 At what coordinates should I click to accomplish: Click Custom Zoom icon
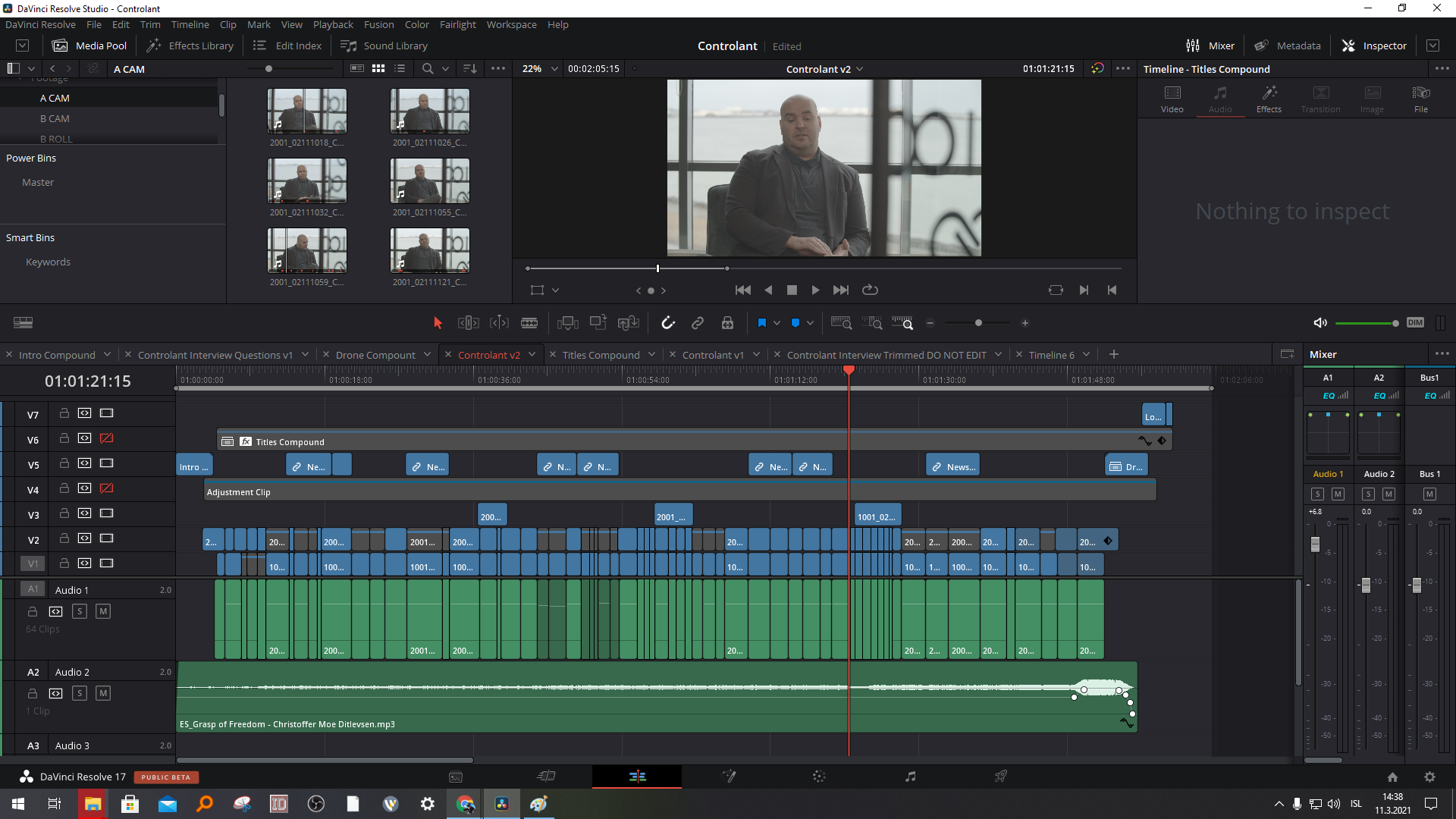coord(902,323)
